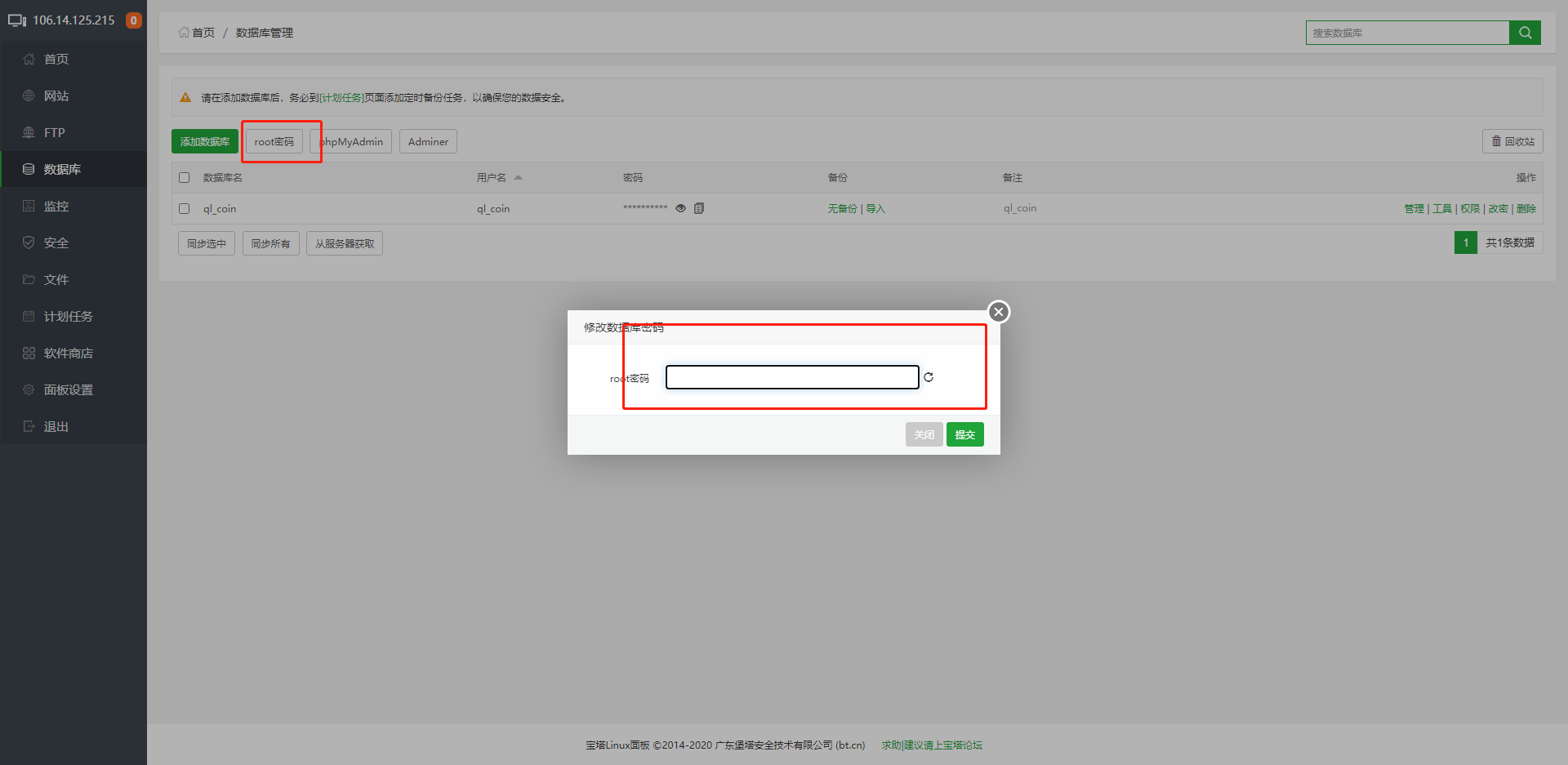Click the 添加数据库 button
Image resolution: width=1568 pixels, height=765 pixels.
[205, 141]
